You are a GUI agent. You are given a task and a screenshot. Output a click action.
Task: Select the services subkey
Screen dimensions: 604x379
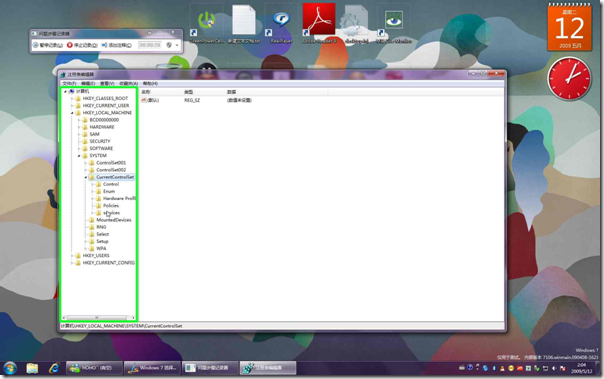[112, 213]
